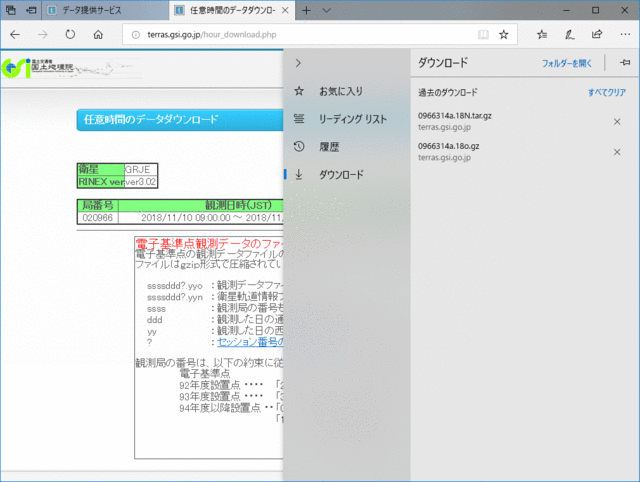Remove 0966314a.18N.tar.gz from download list
The image size is (640, 482).
(617, 122)
